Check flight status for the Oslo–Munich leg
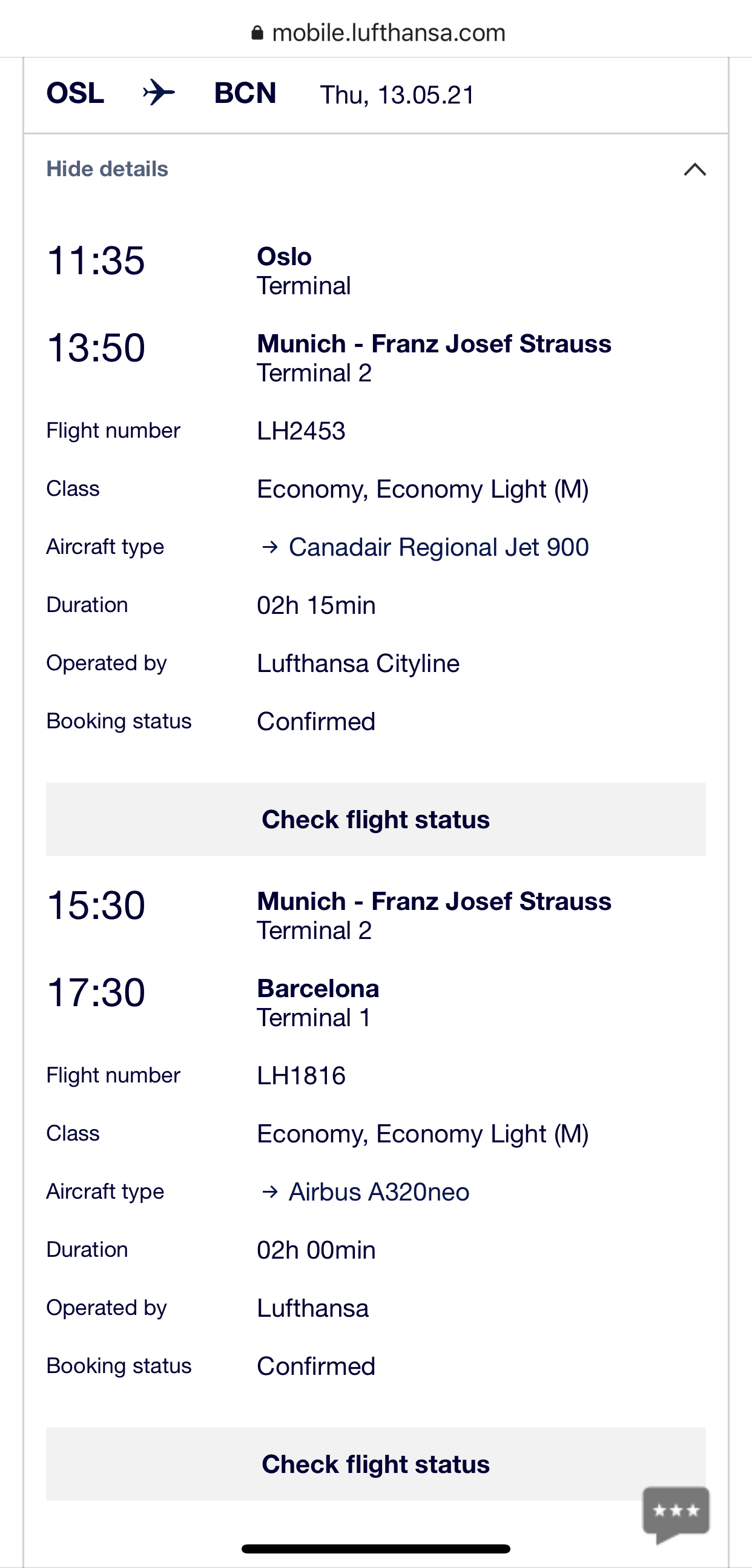The height and width of the screenshot is (1568, 752). point(375,819)
